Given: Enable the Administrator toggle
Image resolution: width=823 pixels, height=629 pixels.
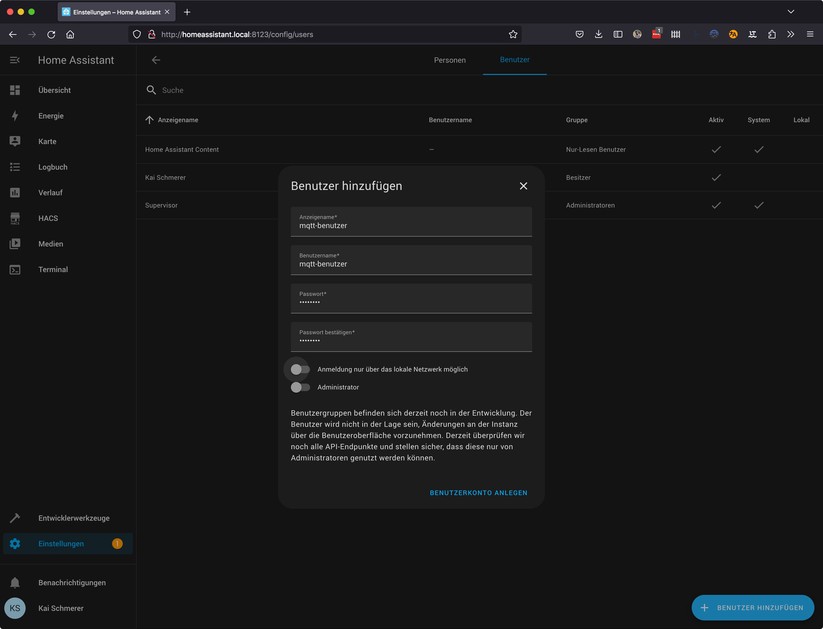Looking at the screenshot, I should point(299,387).
